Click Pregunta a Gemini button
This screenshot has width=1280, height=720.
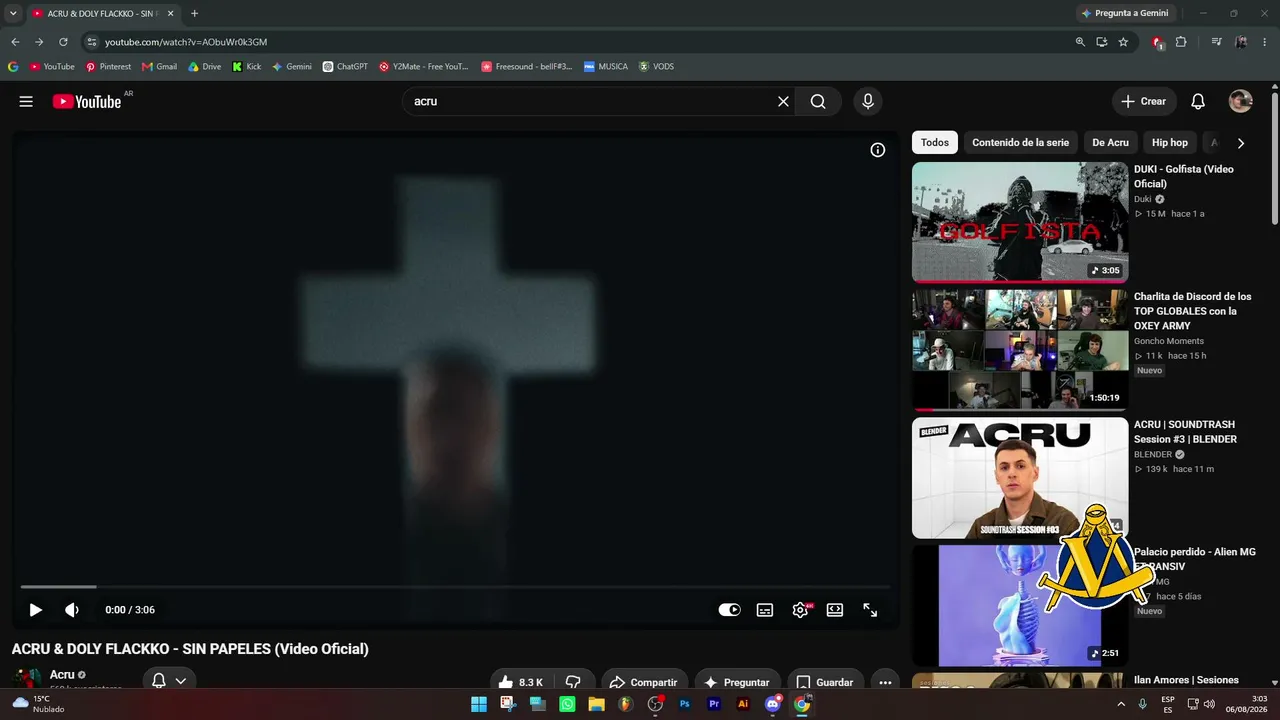[1125, 14]
